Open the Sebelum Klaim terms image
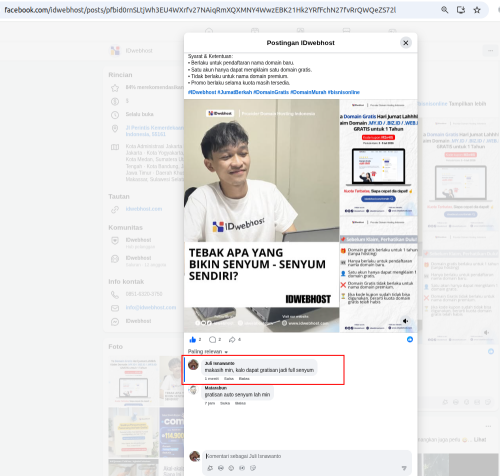The width and height of the screenshot is (500, 476). coord(379,275)
